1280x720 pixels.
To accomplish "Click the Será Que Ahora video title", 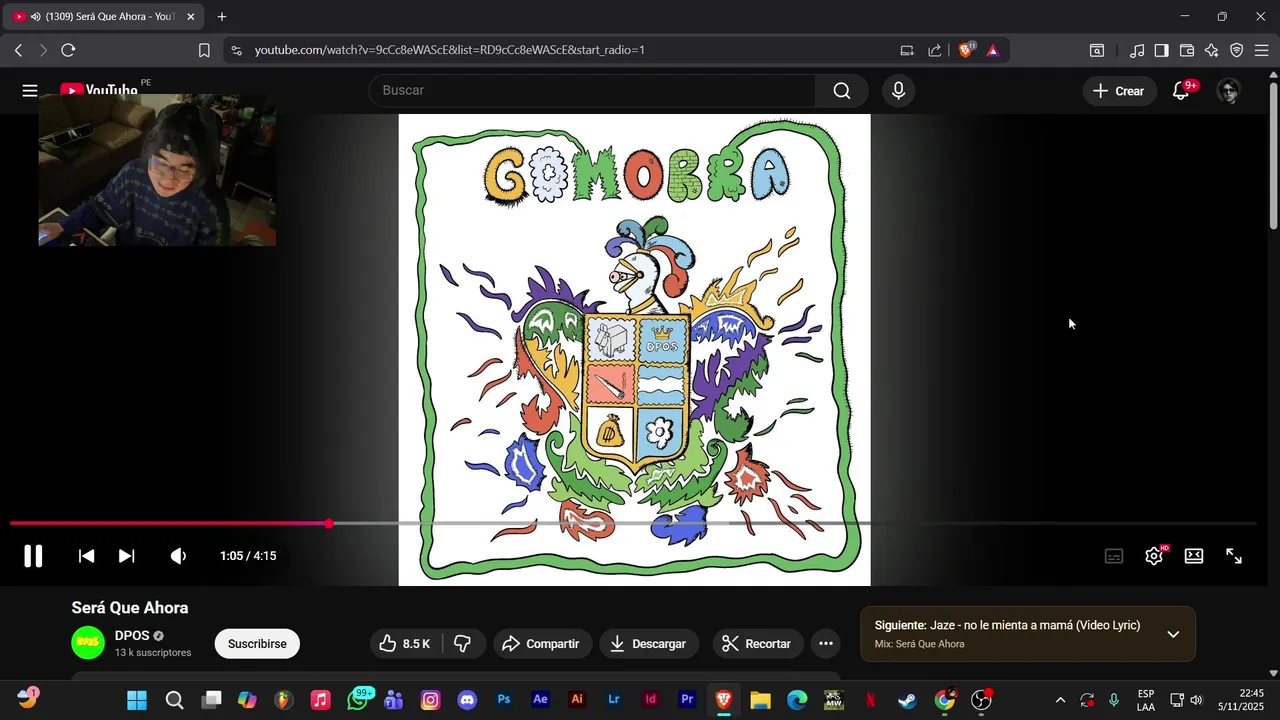I will click(130, 607).
